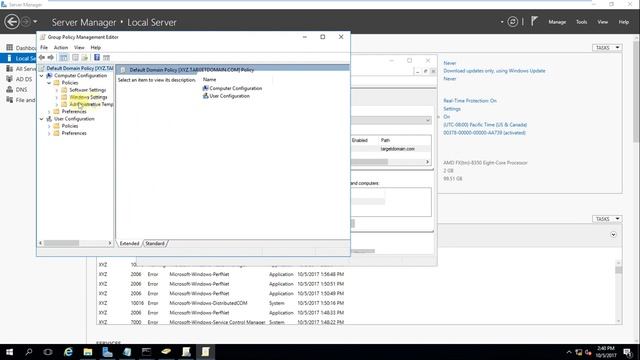Screen dimensions: 640x360
Task: Open Task View from the taskbar
Action: pyautogui.click(x=48, y=352)
